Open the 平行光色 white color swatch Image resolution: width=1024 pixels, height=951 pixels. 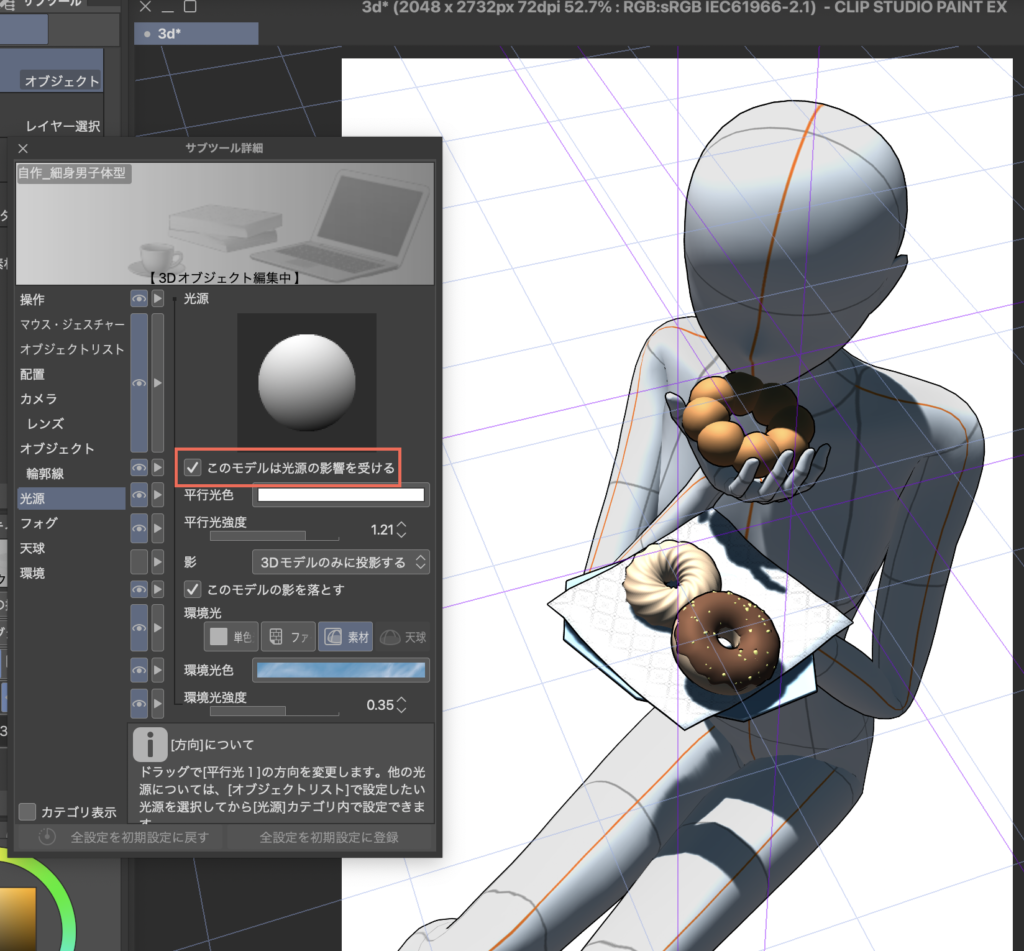pos(340,494)
